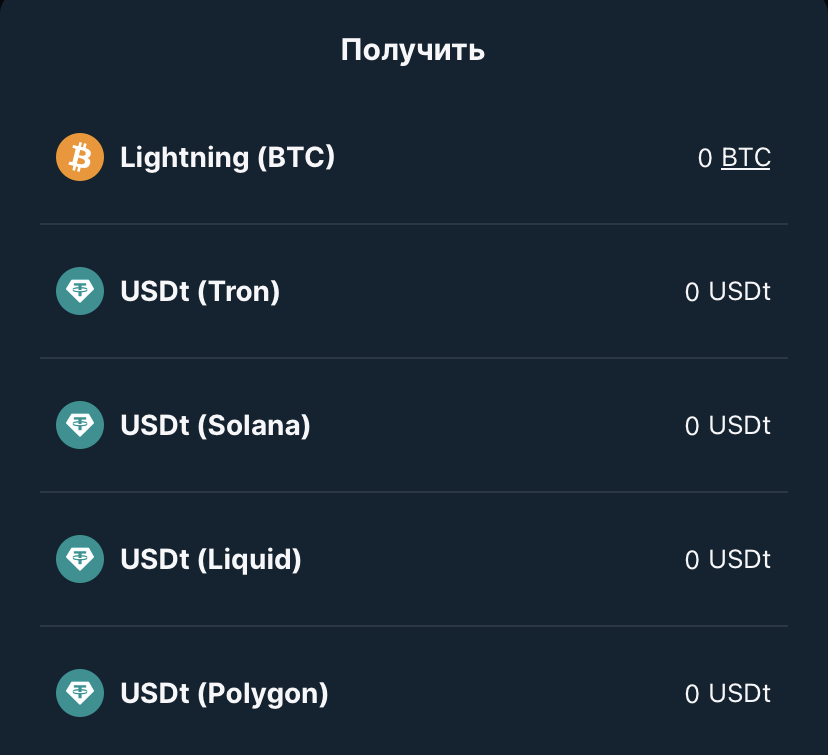Choose USDt (Solana) network option
828x755 pixels.
point(414,426)
